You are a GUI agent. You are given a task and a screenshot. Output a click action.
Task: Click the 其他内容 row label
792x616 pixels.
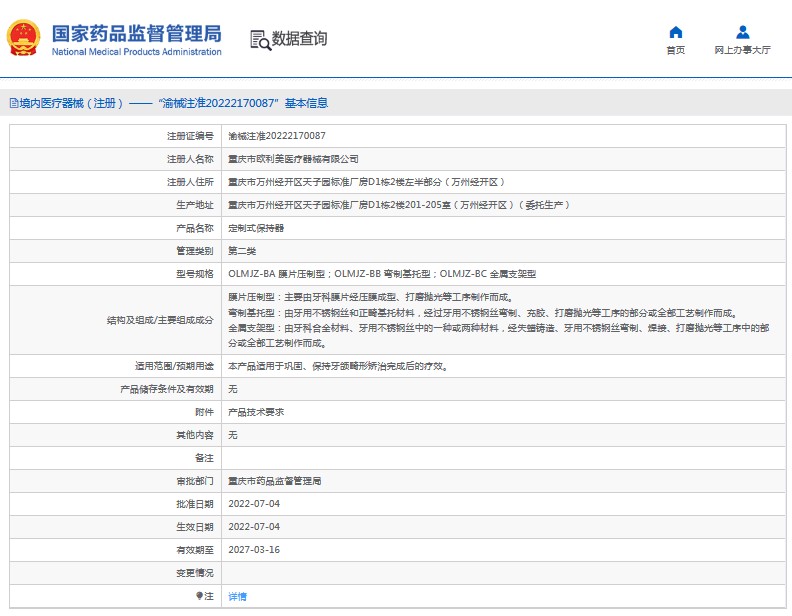(x=194, y=435)
